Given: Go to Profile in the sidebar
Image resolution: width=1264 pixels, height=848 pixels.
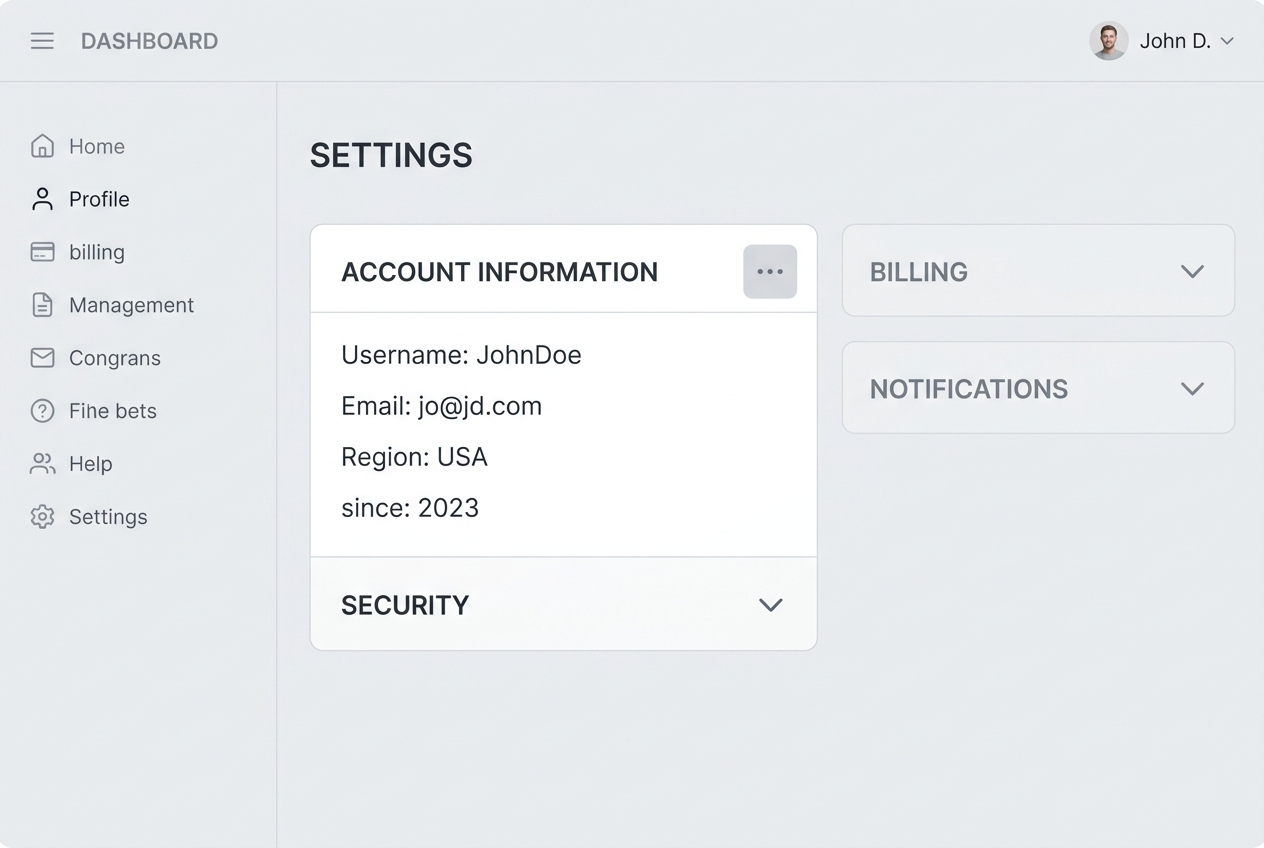Looking at the screenshot, I should coord(99,199).
